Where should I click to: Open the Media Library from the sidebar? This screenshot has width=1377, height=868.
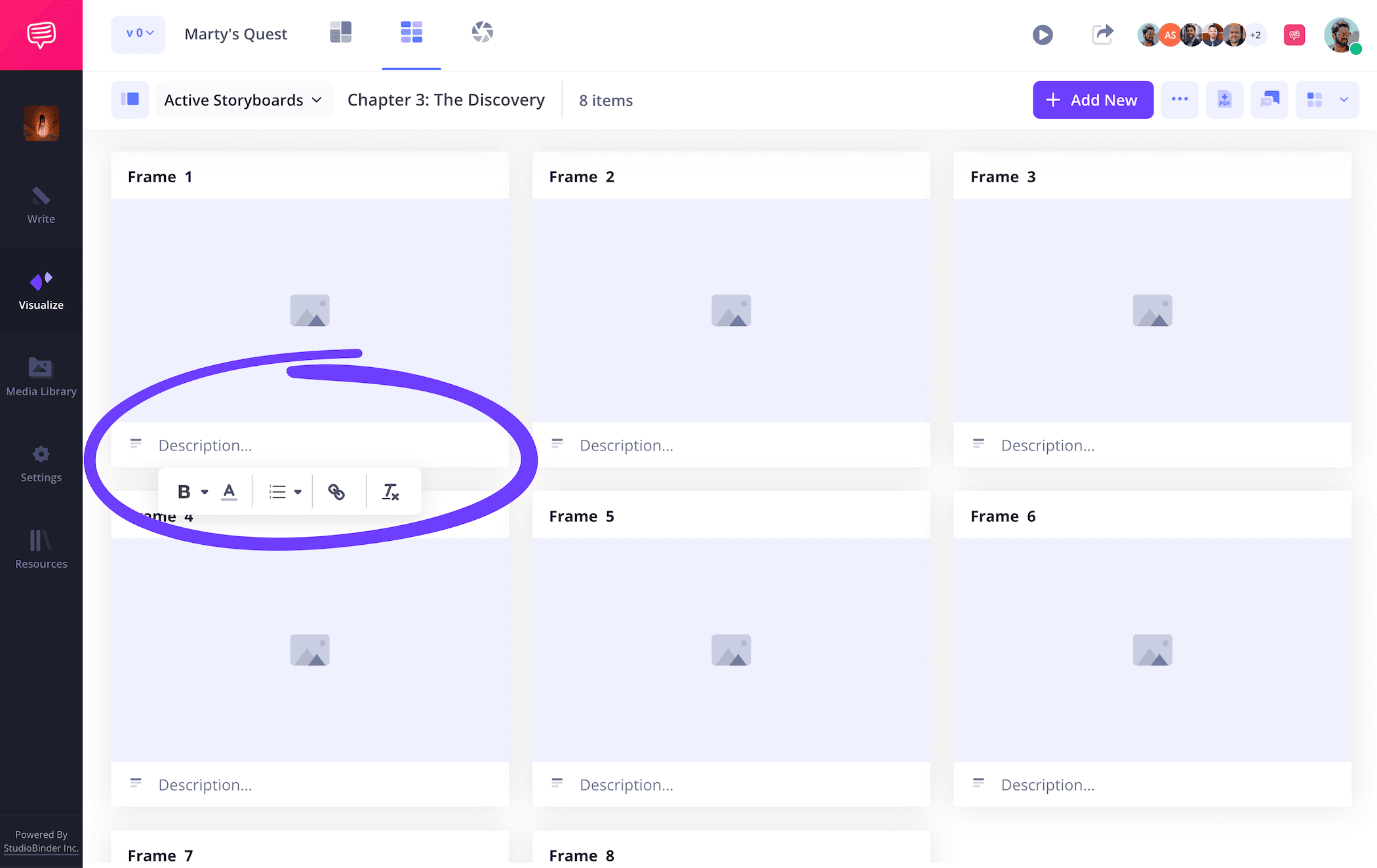pos(41,377)
